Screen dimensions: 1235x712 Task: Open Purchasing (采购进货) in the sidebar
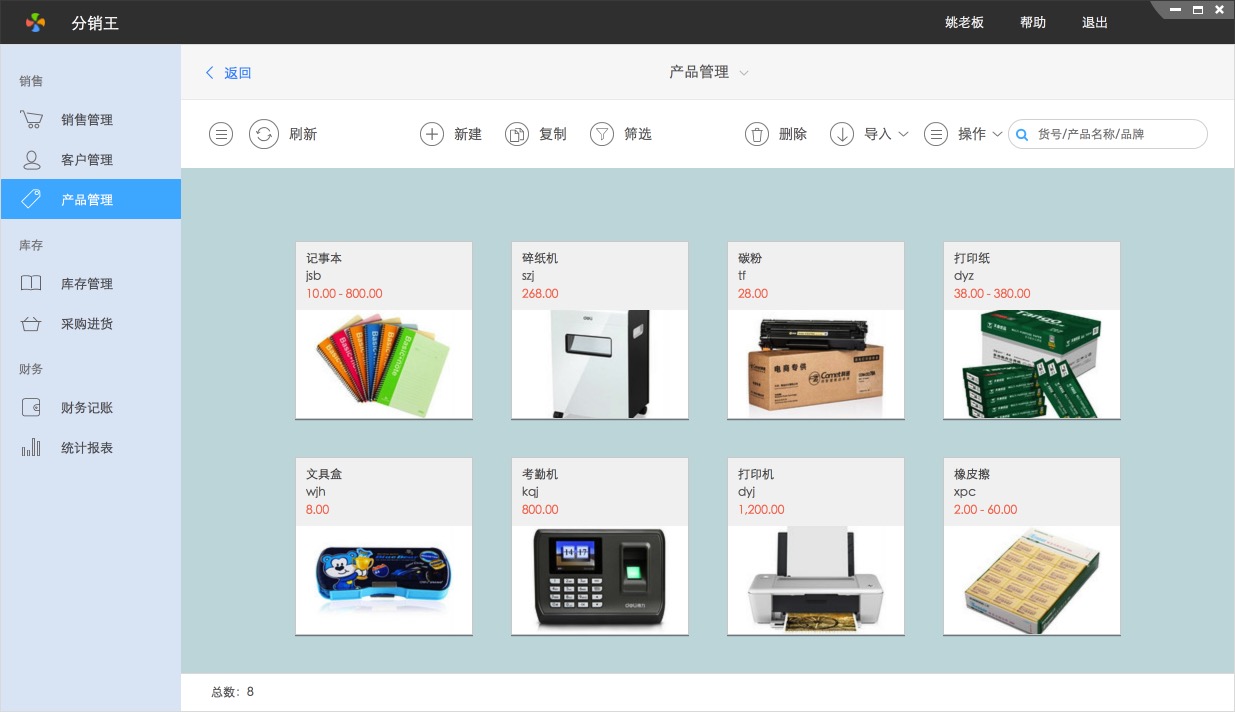pyautogui.click(x=87, y=324)
